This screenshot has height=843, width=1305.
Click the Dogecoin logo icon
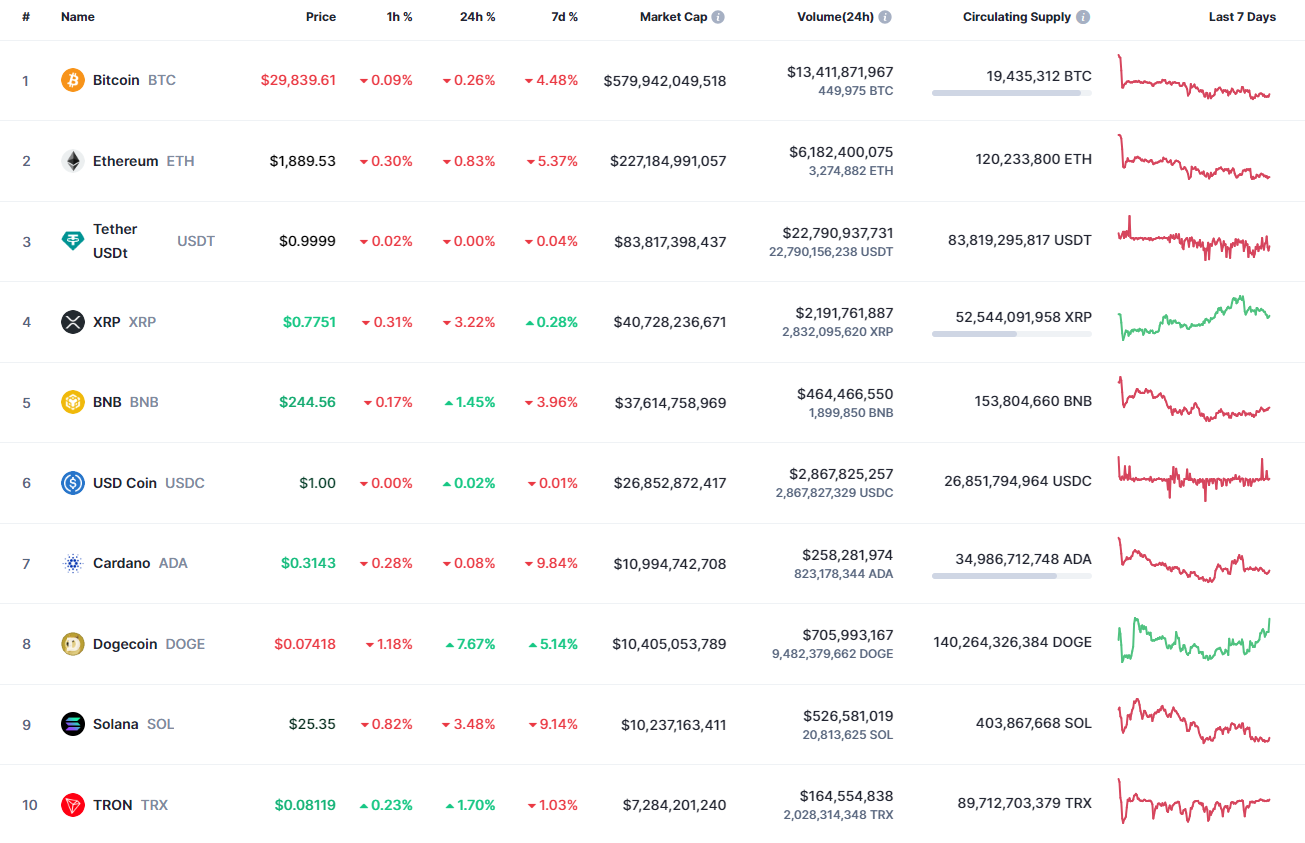pyautogui.click(x=72, y=644)
